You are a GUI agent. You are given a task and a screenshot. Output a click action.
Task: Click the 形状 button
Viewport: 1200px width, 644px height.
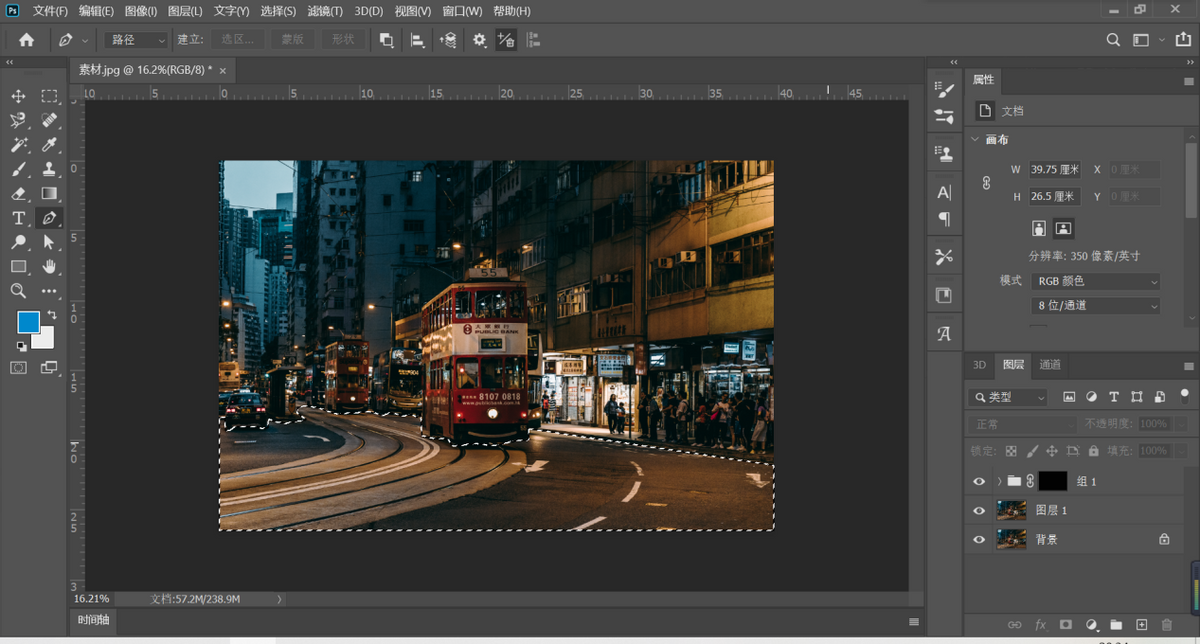[342, 40]
